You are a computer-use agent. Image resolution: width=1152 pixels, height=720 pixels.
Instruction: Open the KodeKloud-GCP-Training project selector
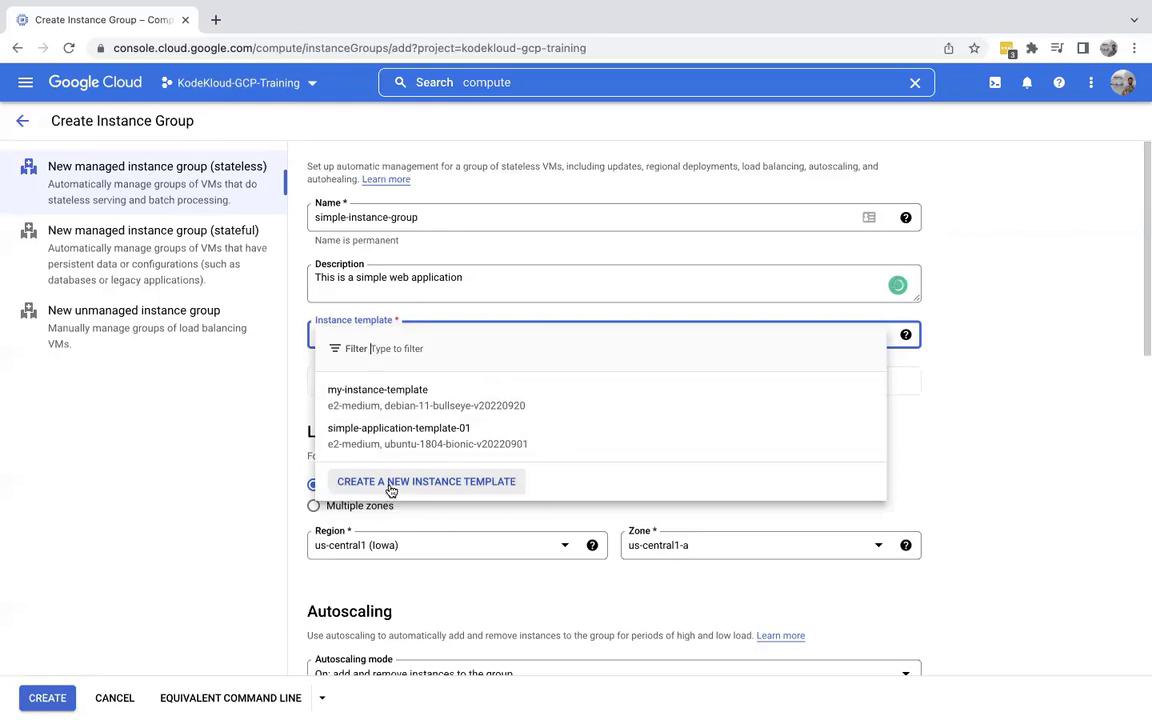coord(239,83)
